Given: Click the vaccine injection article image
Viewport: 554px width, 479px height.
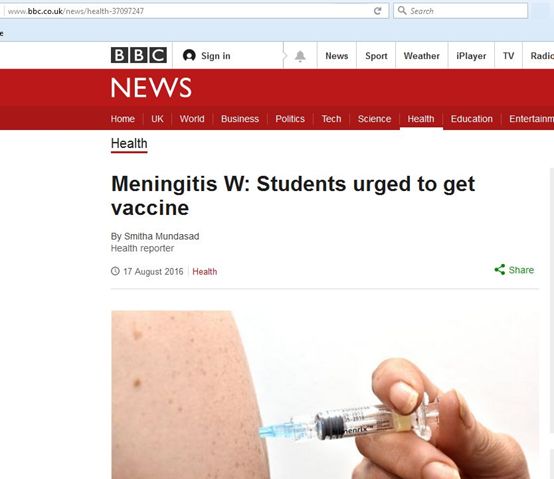Looking at the screenshot, I should click(x=325, y=395).
